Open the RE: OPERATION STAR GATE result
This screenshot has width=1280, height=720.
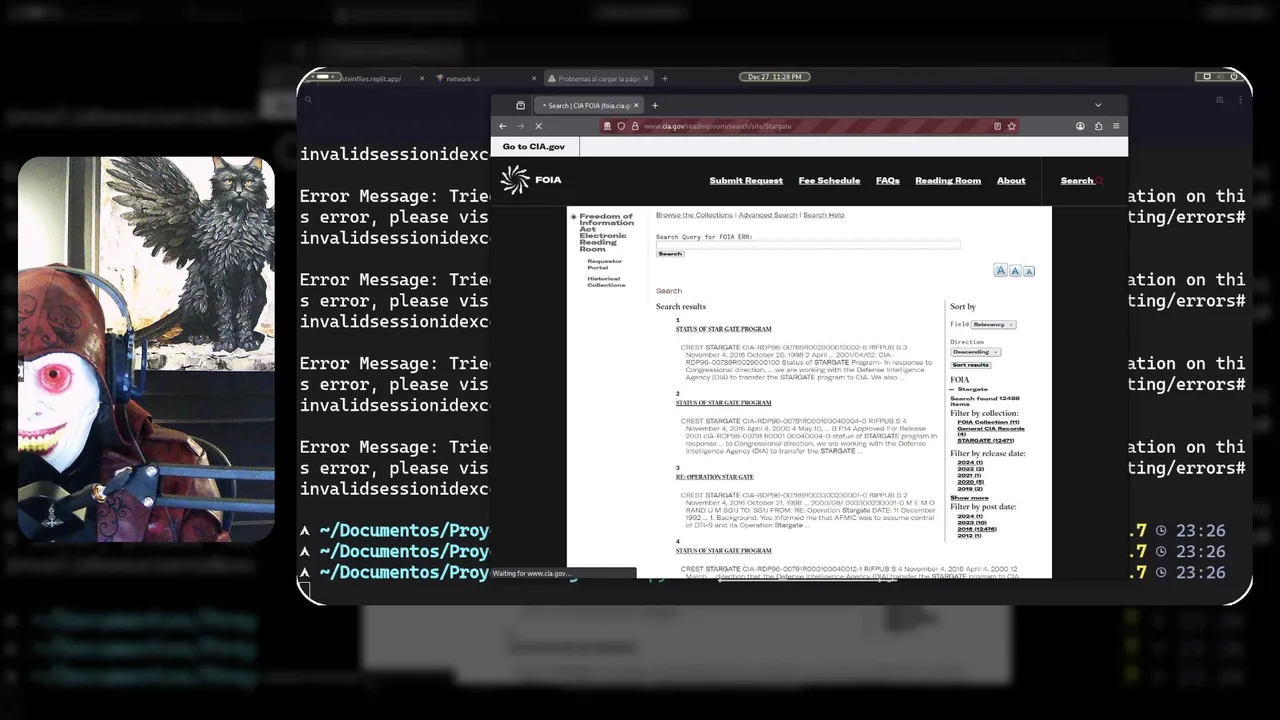pos(714,477)
